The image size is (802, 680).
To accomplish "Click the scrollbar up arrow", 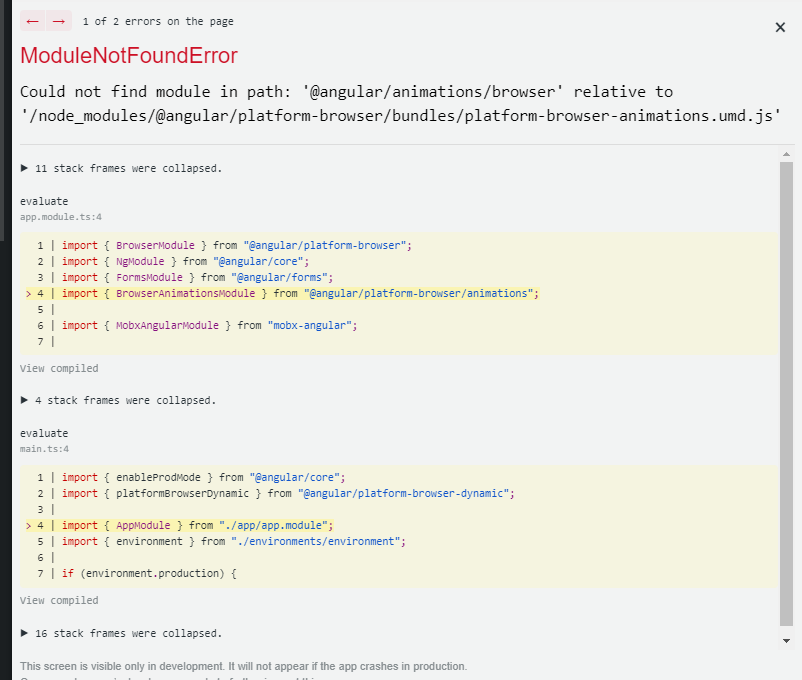I will click(x=786, y=153).
